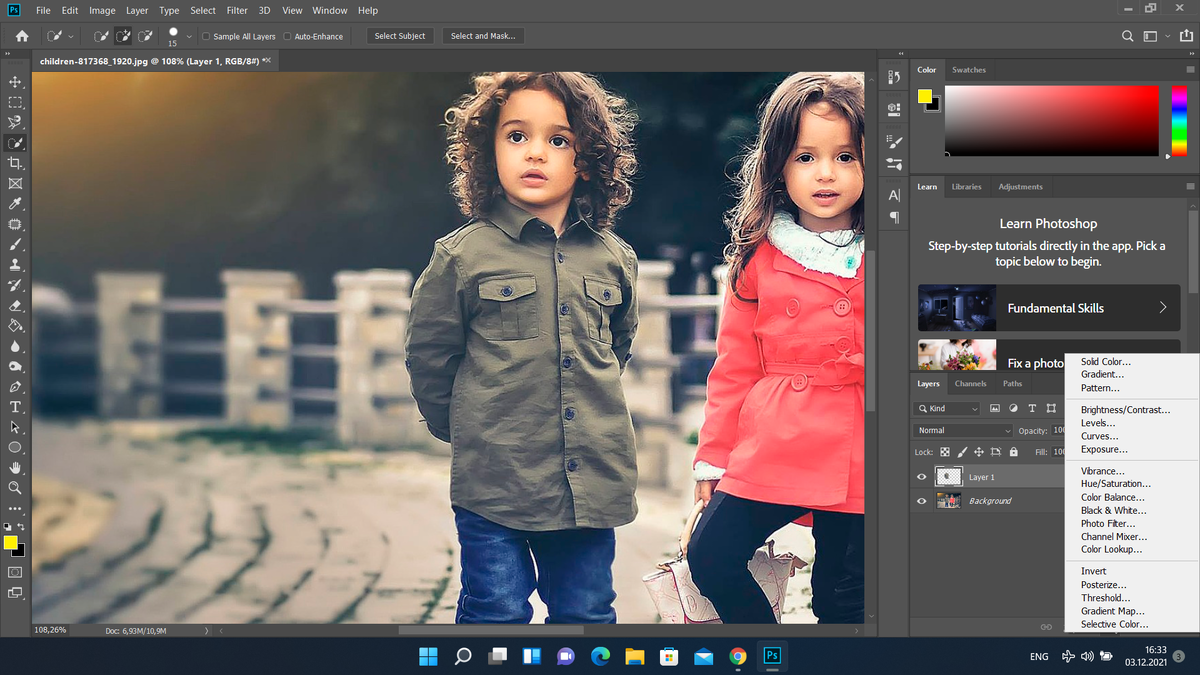Select the Zoom tool in toolbar
Viewport: 1200px width, 675px height.
pos(15,488)
